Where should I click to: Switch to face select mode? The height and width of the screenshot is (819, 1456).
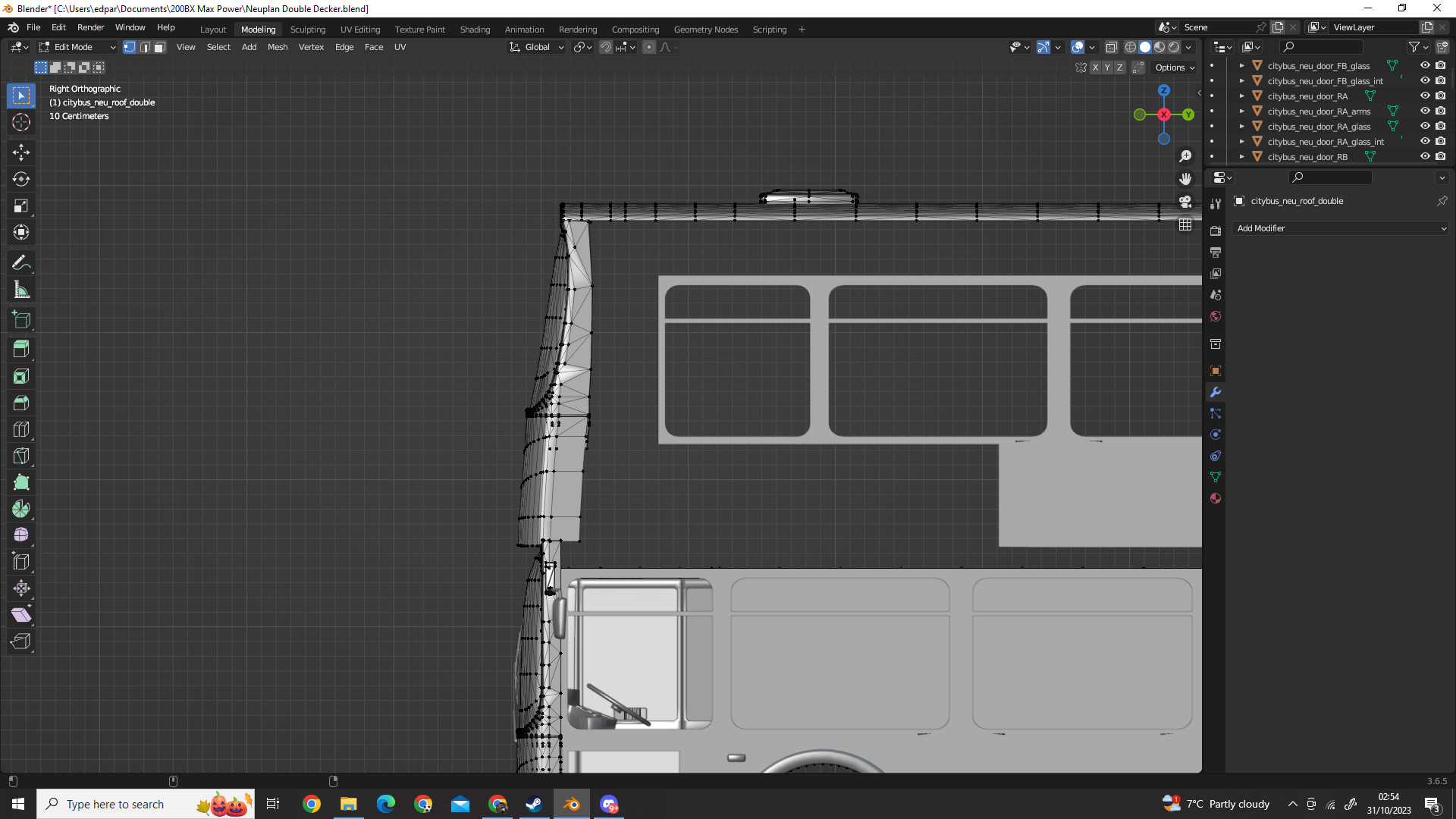160,47
